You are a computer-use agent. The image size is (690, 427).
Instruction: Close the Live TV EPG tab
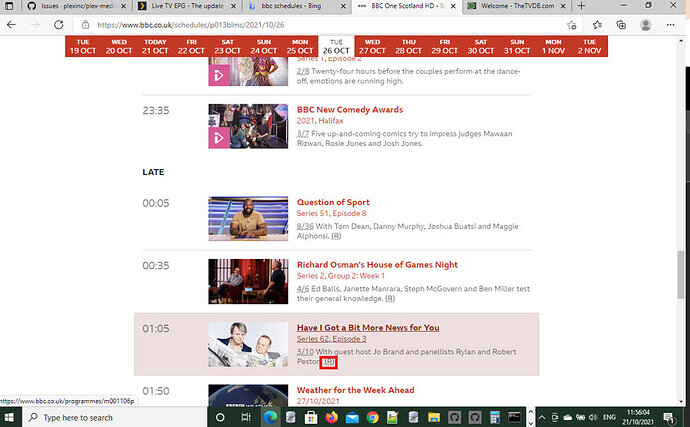point(233,6)
